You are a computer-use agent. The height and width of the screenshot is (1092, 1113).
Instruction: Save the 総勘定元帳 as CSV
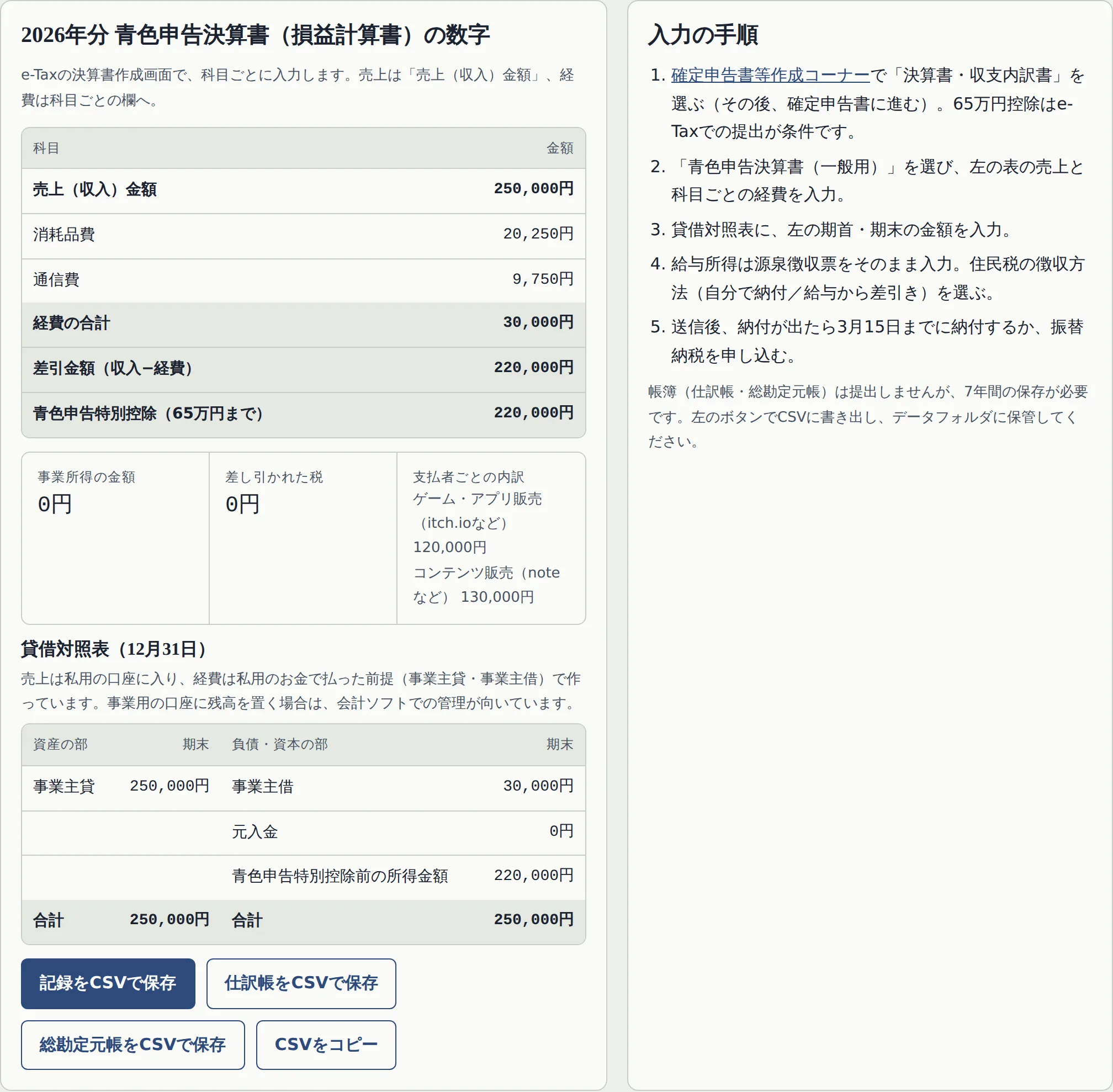pos(133,1045)
